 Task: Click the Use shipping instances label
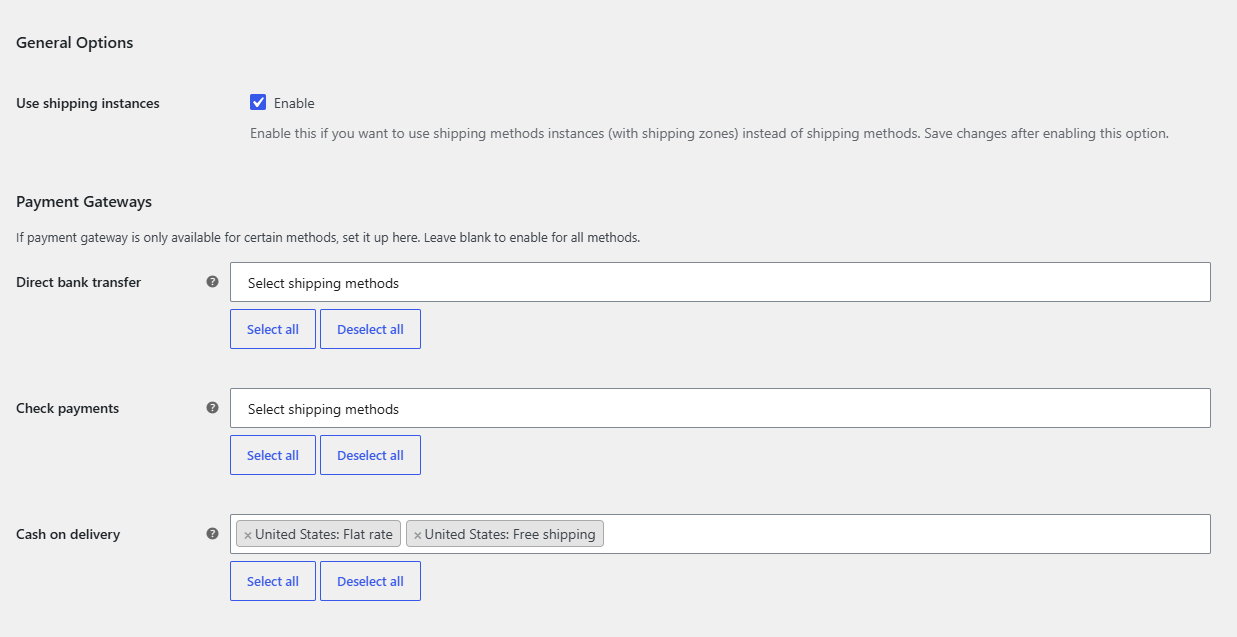88,103
